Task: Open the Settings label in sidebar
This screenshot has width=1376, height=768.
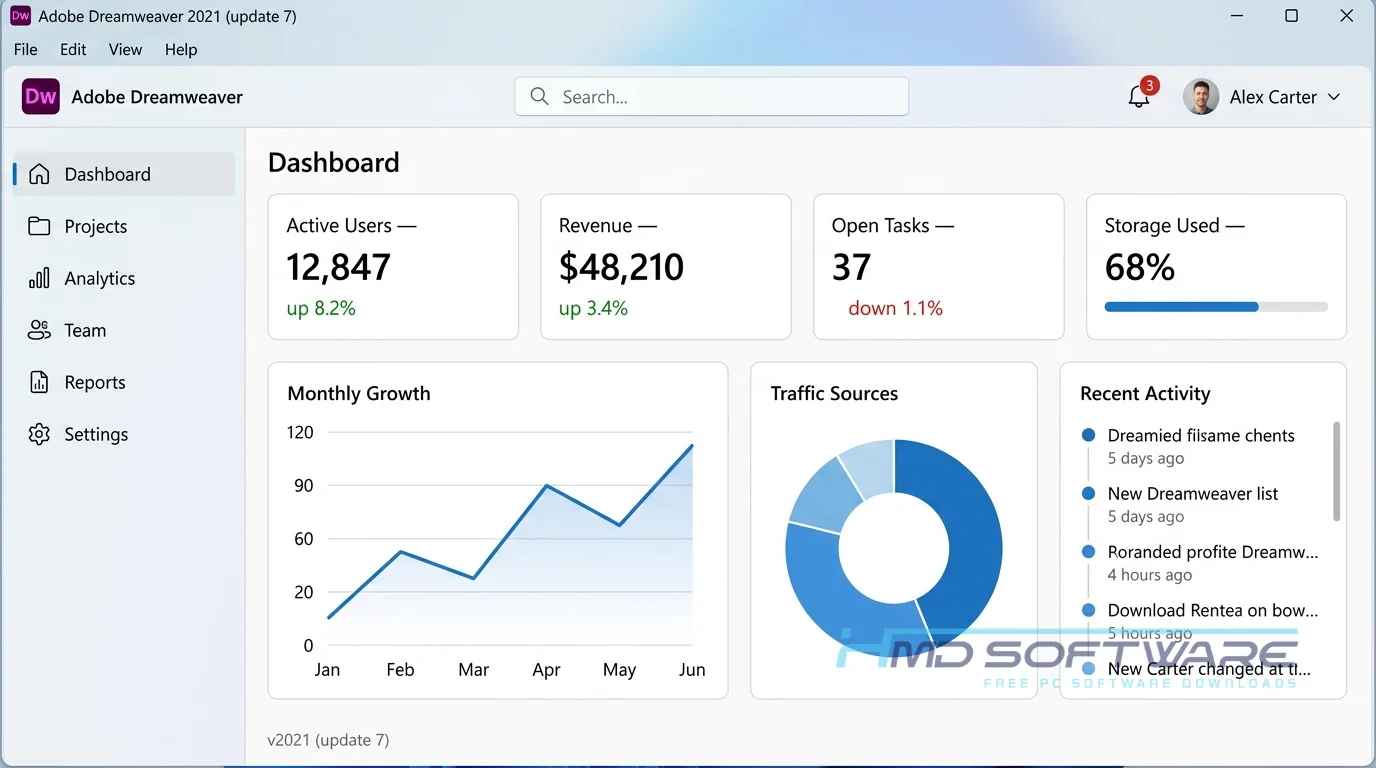Action: click(96, 434)
